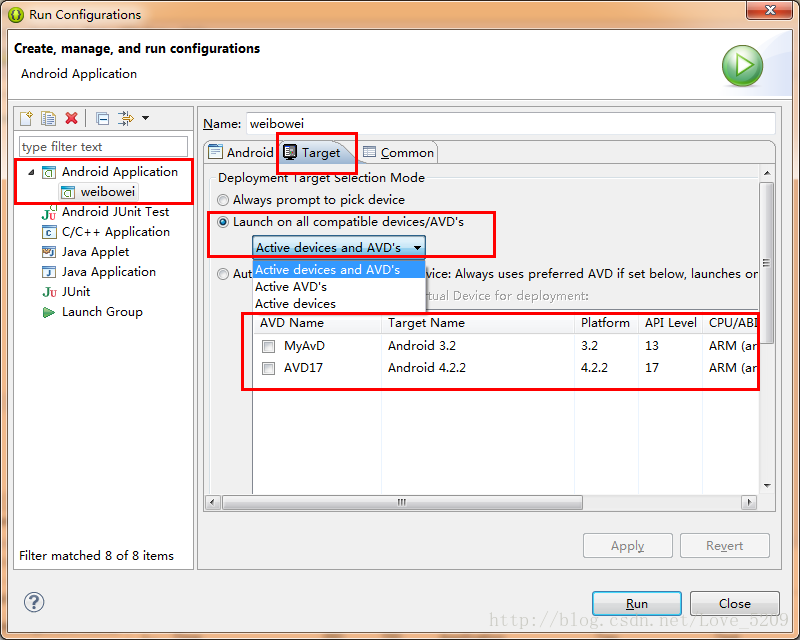Image resolution: width=800 pixels, height=640 pixels.
Task: Collapse all configurations icon in toolbar
Action: point(103,118)
